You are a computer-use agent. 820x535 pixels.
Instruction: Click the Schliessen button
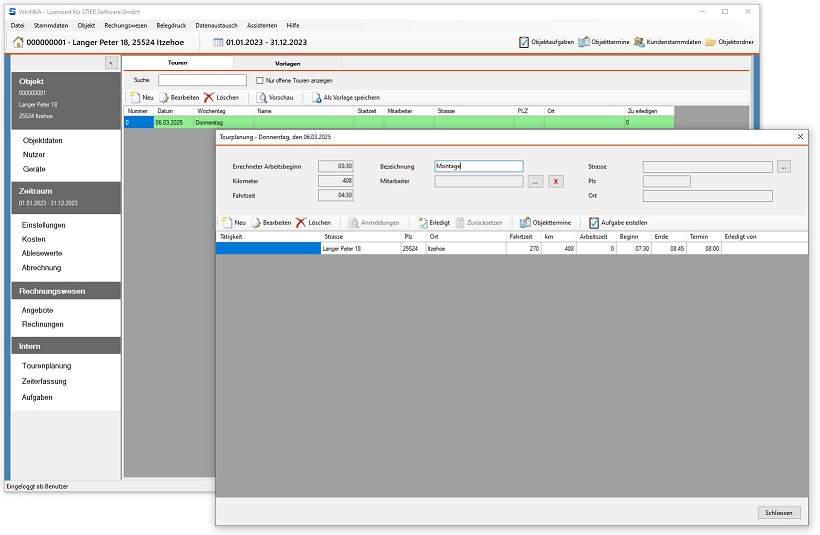779,512
